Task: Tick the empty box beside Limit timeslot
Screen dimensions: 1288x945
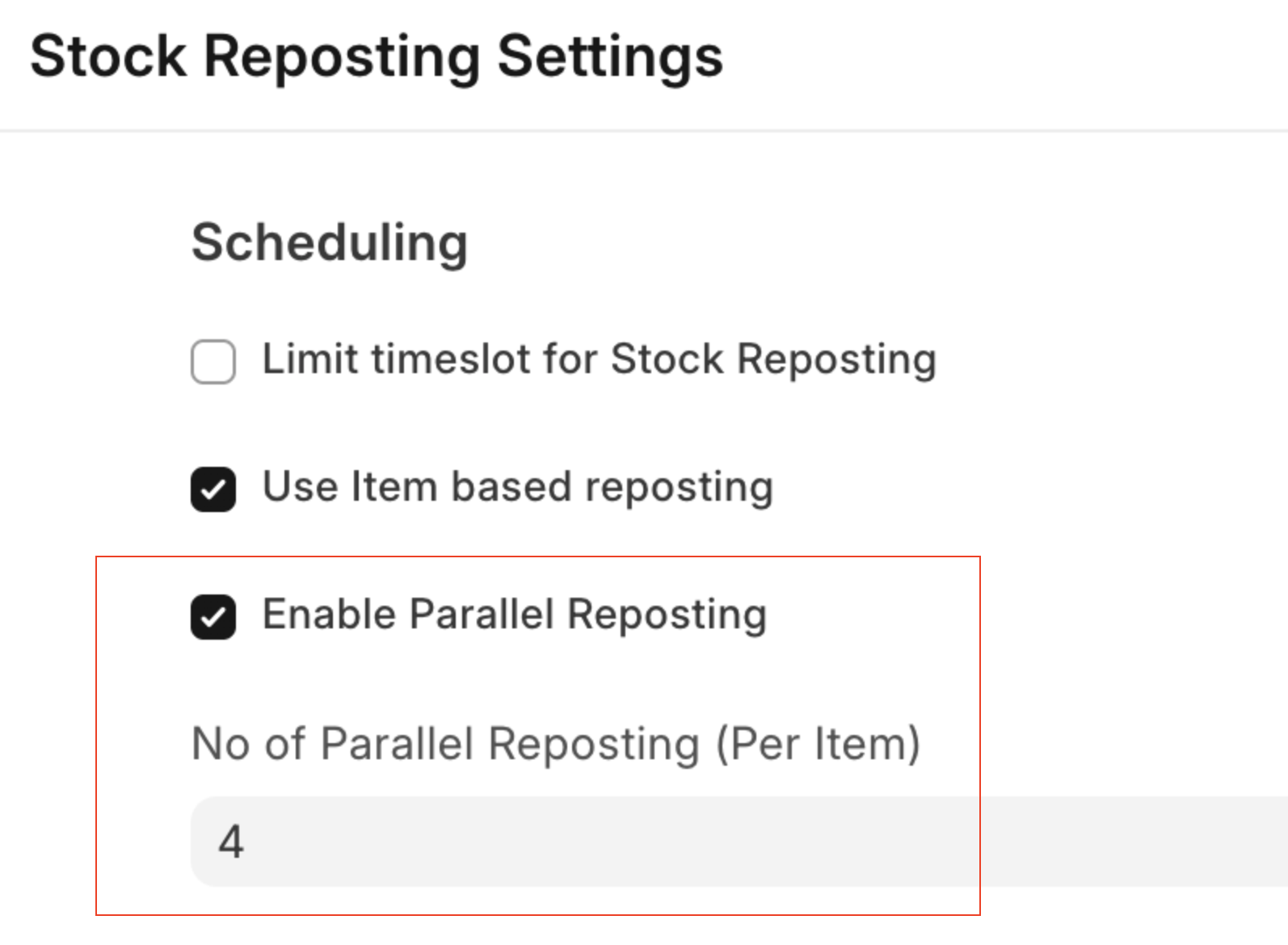Action: [x=213, y=361]
